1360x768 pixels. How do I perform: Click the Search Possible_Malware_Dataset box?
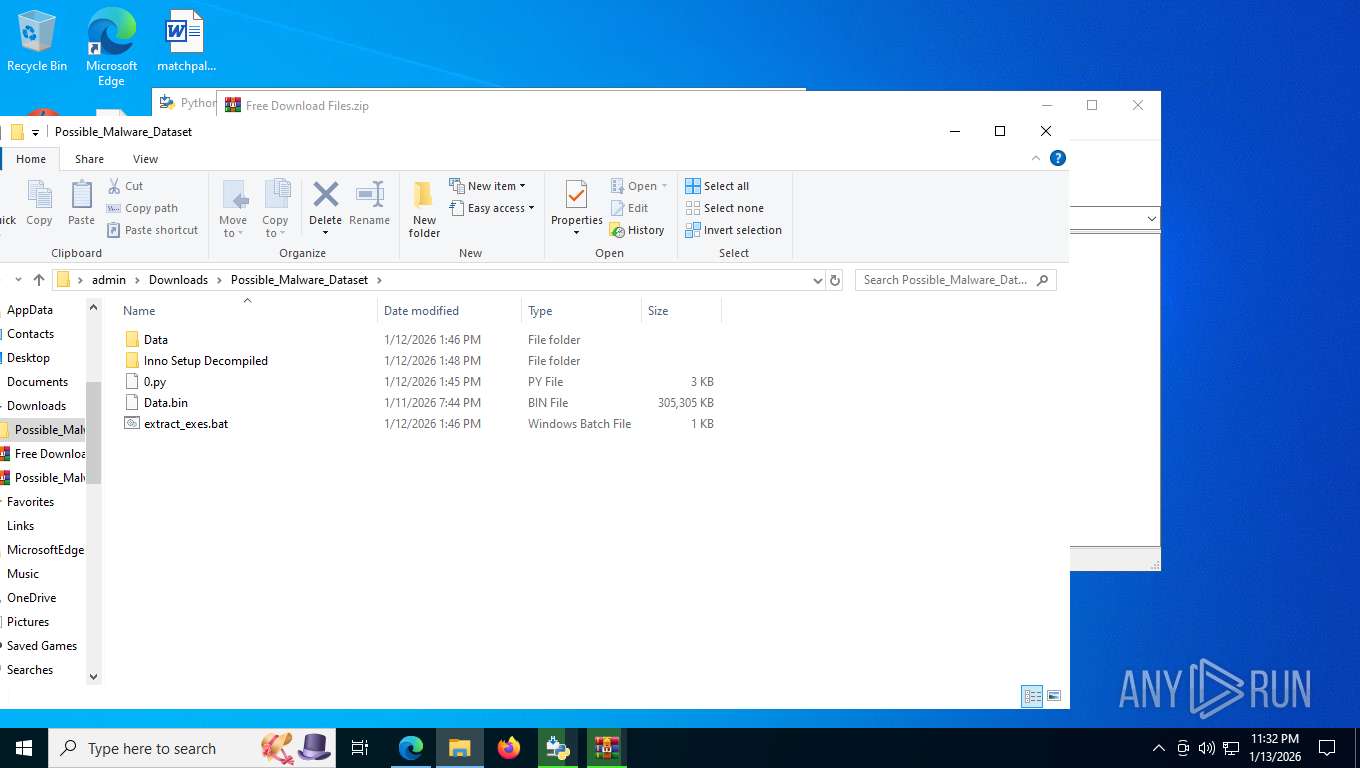click(955, 280)
